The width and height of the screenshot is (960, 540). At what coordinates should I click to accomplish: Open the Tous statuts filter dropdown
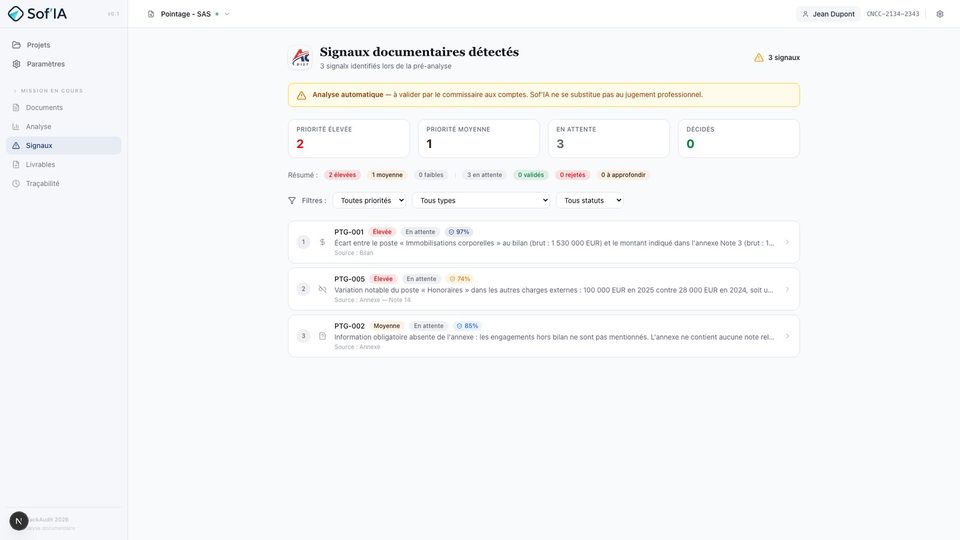(590, 200)
